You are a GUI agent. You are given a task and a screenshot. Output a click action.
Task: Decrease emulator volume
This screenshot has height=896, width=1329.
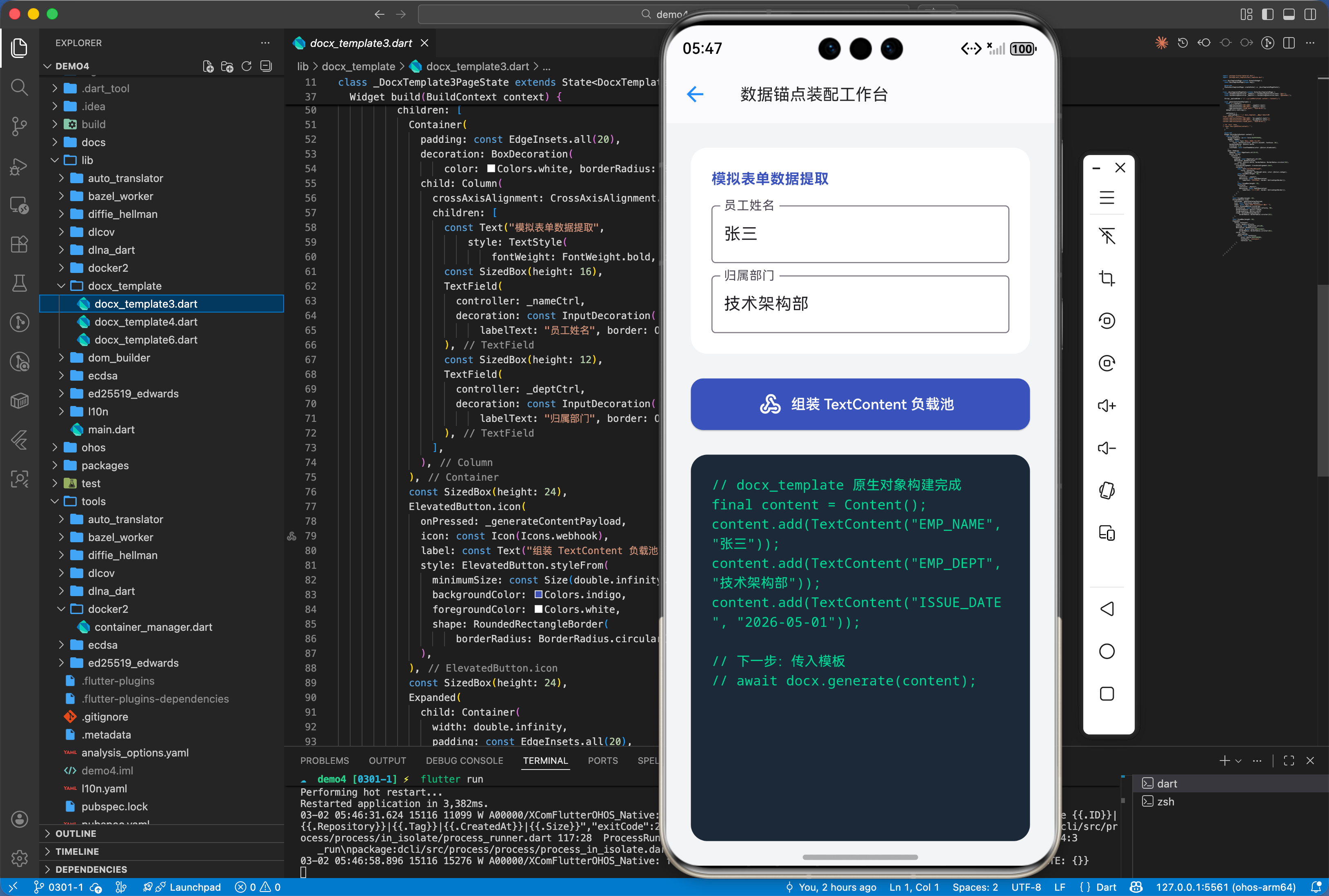pyautogui.click(x=1107, y=448)
